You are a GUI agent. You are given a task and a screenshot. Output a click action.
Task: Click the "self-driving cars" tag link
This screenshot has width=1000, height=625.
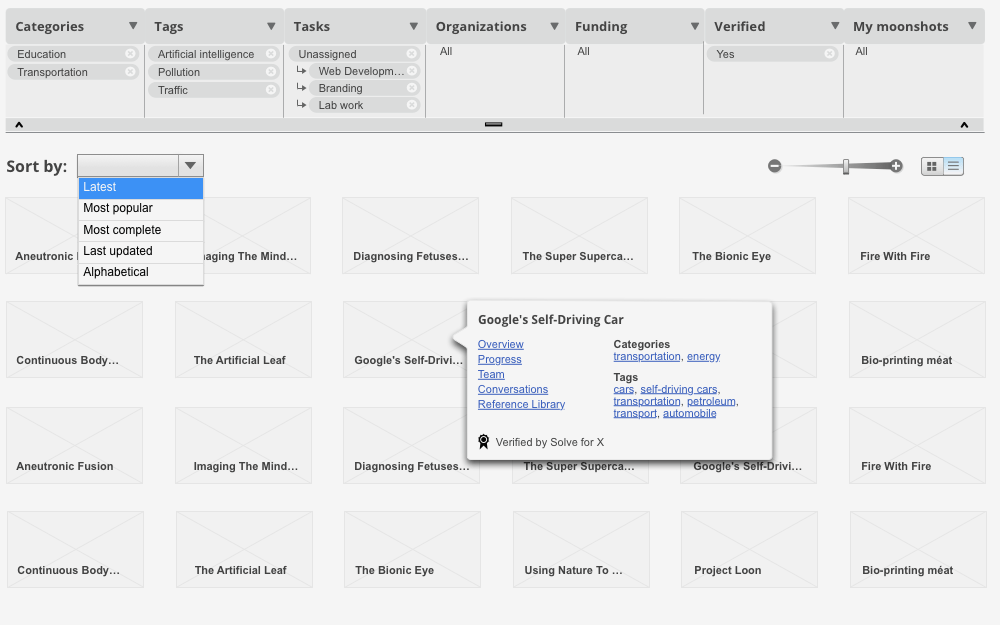678,389
